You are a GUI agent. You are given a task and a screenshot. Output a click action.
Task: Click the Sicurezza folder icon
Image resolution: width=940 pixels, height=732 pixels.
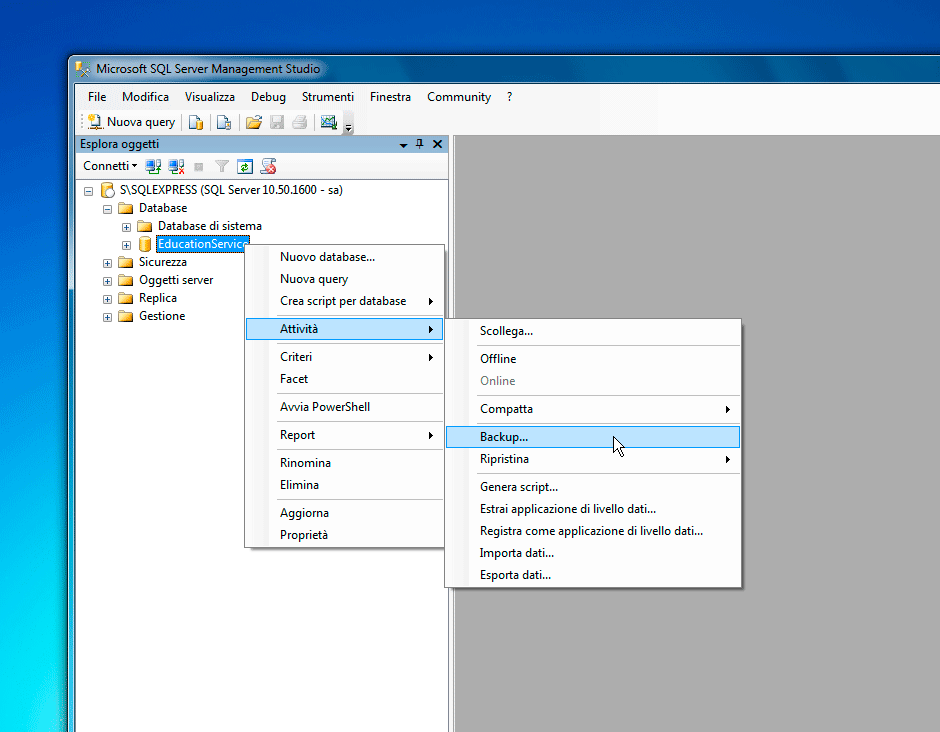(126, 262)
